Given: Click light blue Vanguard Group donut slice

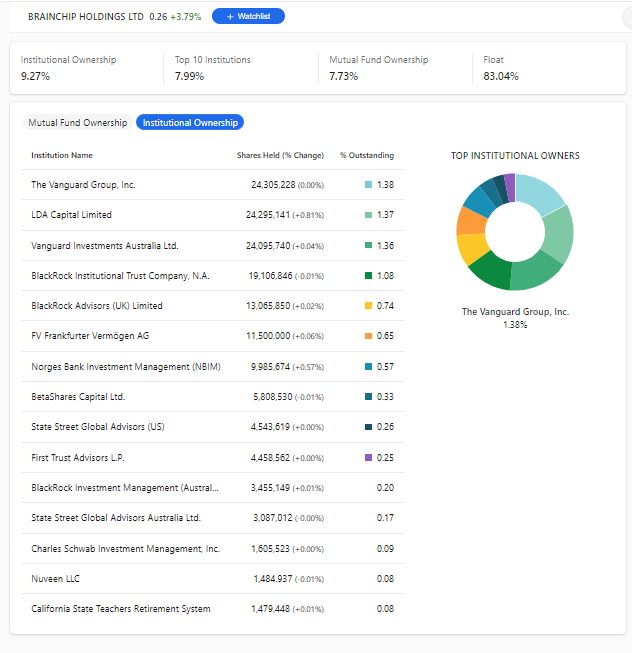Looking at the screenshot, I should click(x=539, y=192).
